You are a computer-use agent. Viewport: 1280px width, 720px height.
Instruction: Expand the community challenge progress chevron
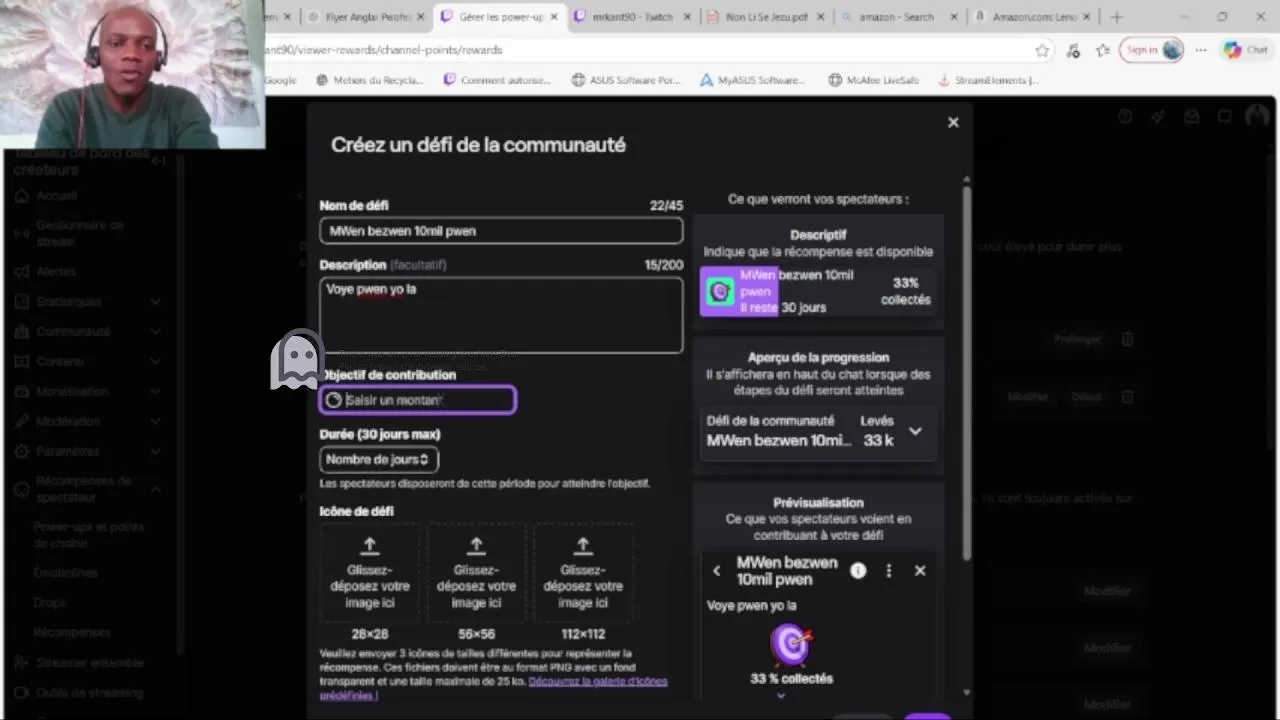click(x=915, y=431)
